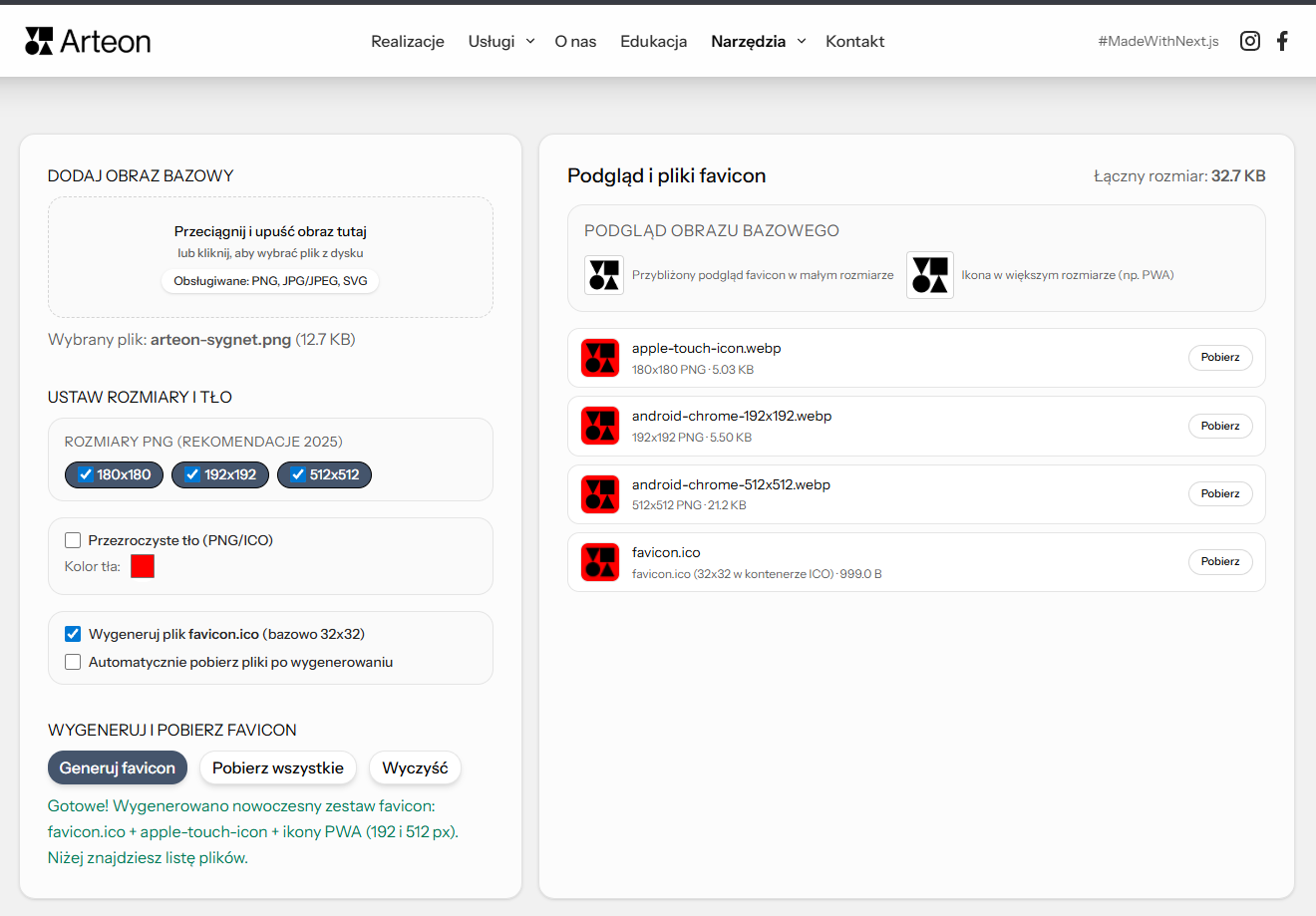Deselect the 512x512 PNG size
The width and height of the screenshot is (1316, 916).
(x=324, y=474)
